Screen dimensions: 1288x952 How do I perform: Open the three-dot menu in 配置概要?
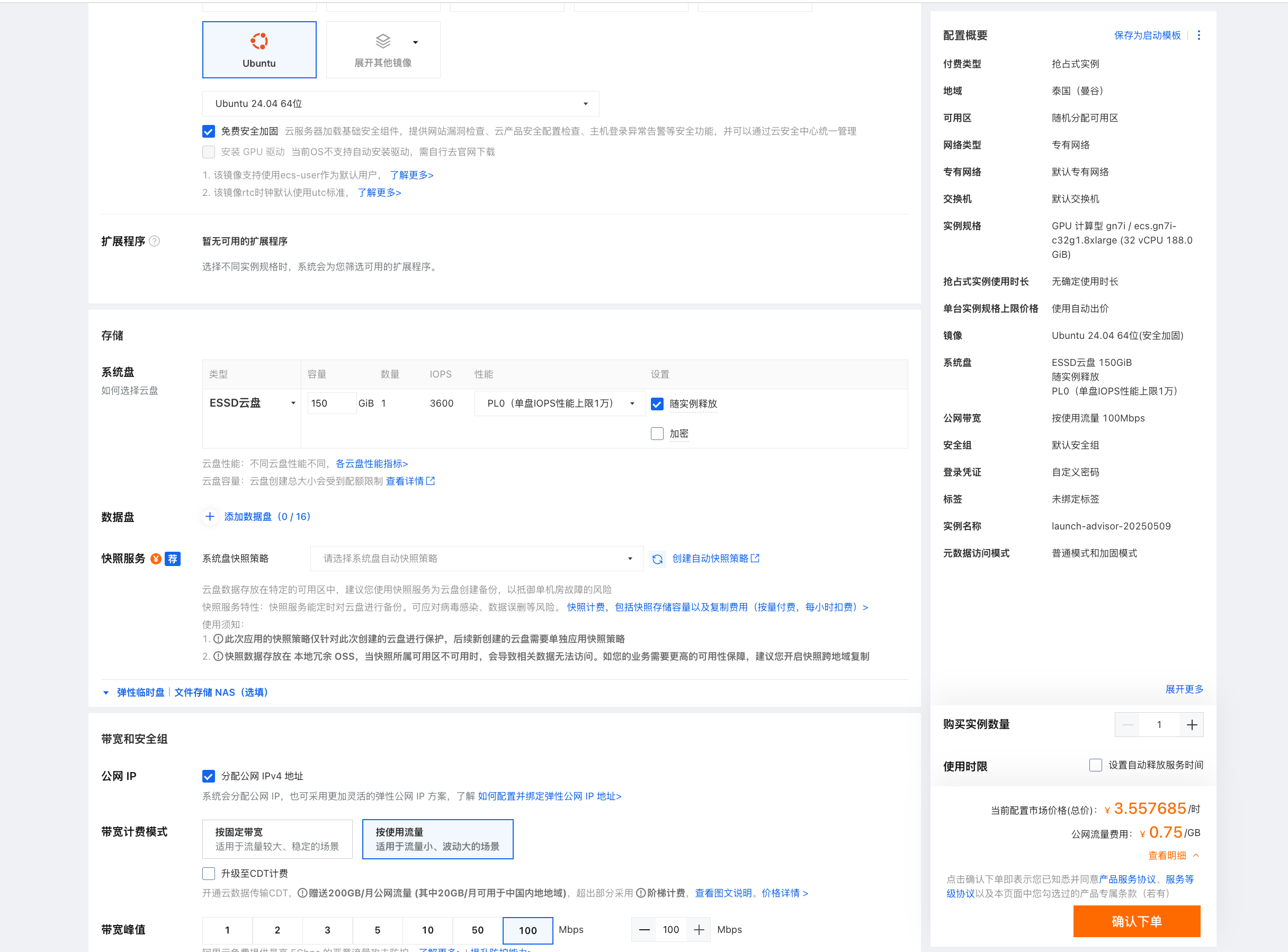(x=1198, y=35)
